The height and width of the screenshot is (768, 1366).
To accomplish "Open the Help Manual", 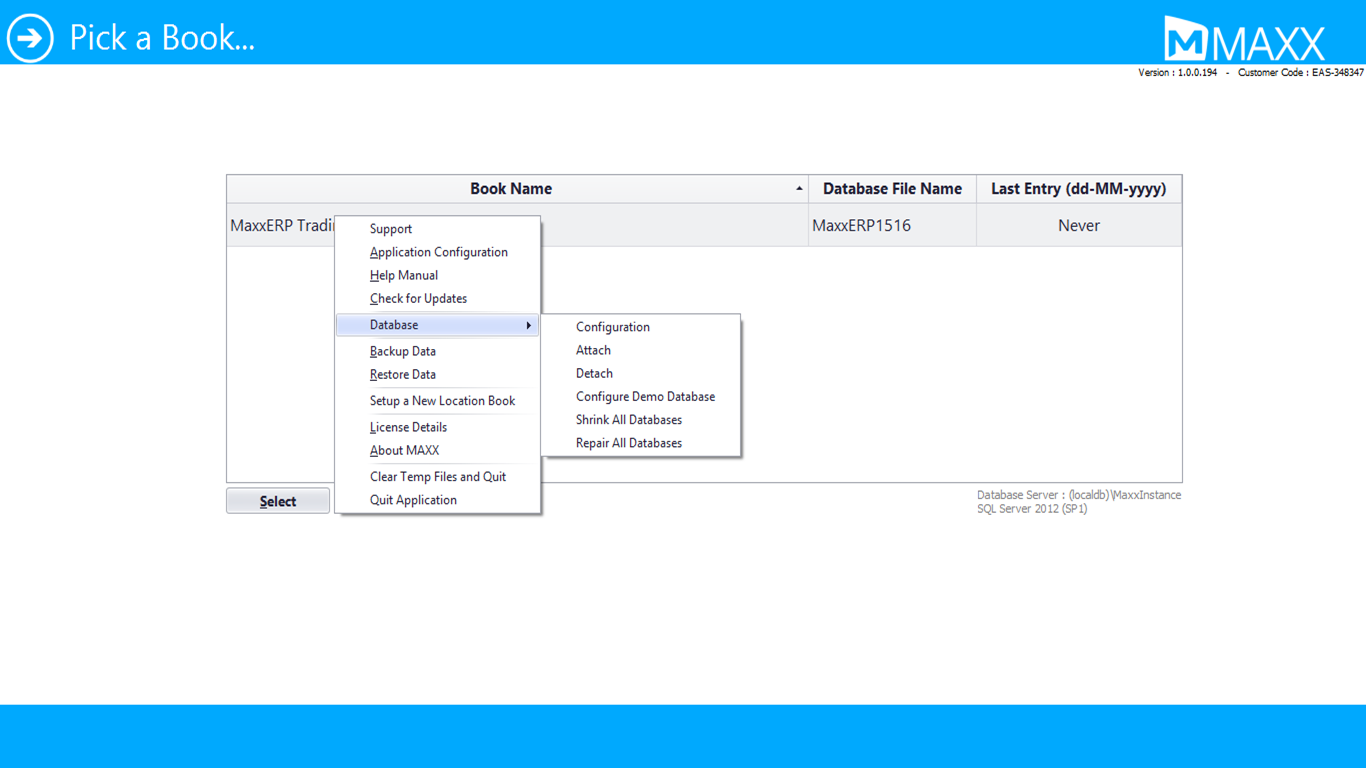I will tap(403, 275).
